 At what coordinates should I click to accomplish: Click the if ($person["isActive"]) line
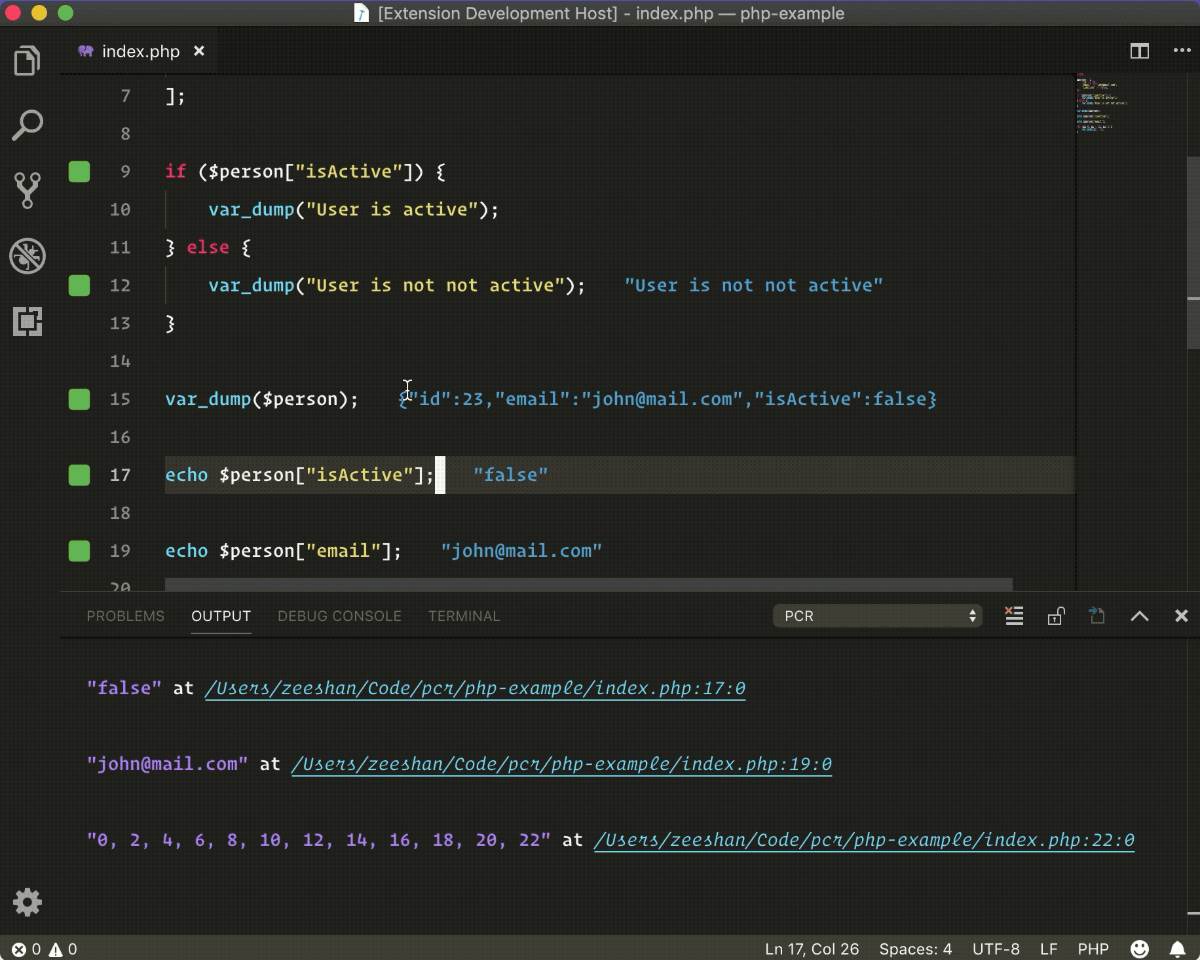click(x=305, y=172)
